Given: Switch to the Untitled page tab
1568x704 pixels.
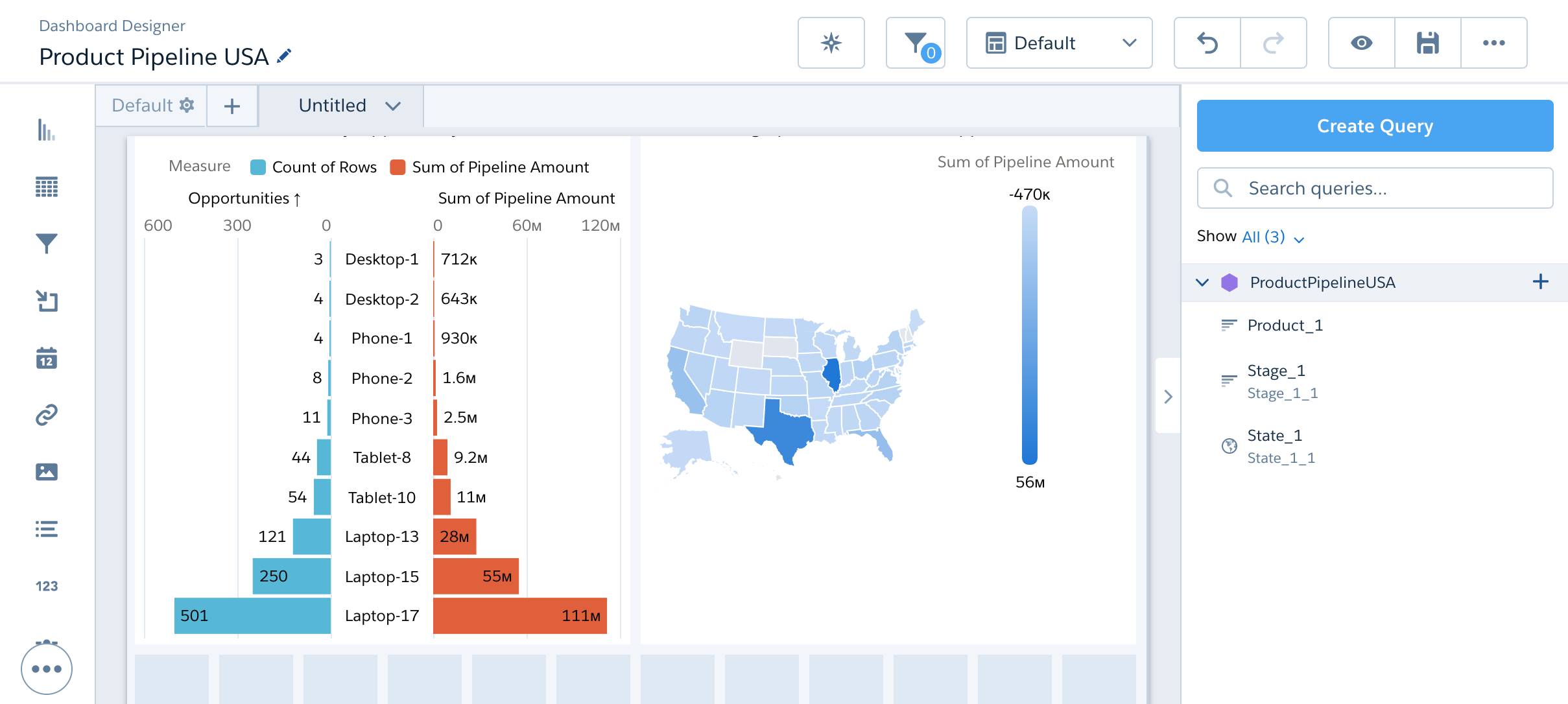Looking at the screenshot, I should [x=333, y=105].
